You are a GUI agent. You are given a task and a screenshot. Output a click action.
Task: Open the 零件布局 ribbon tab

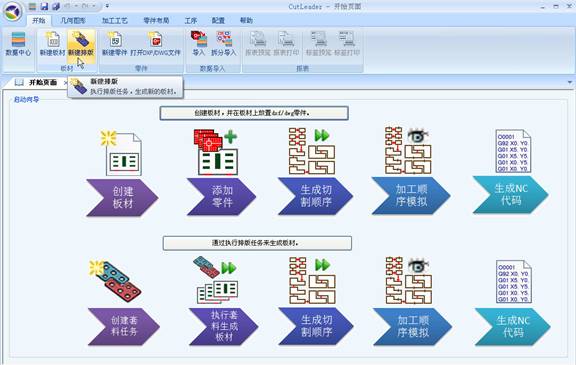(156, 21)
